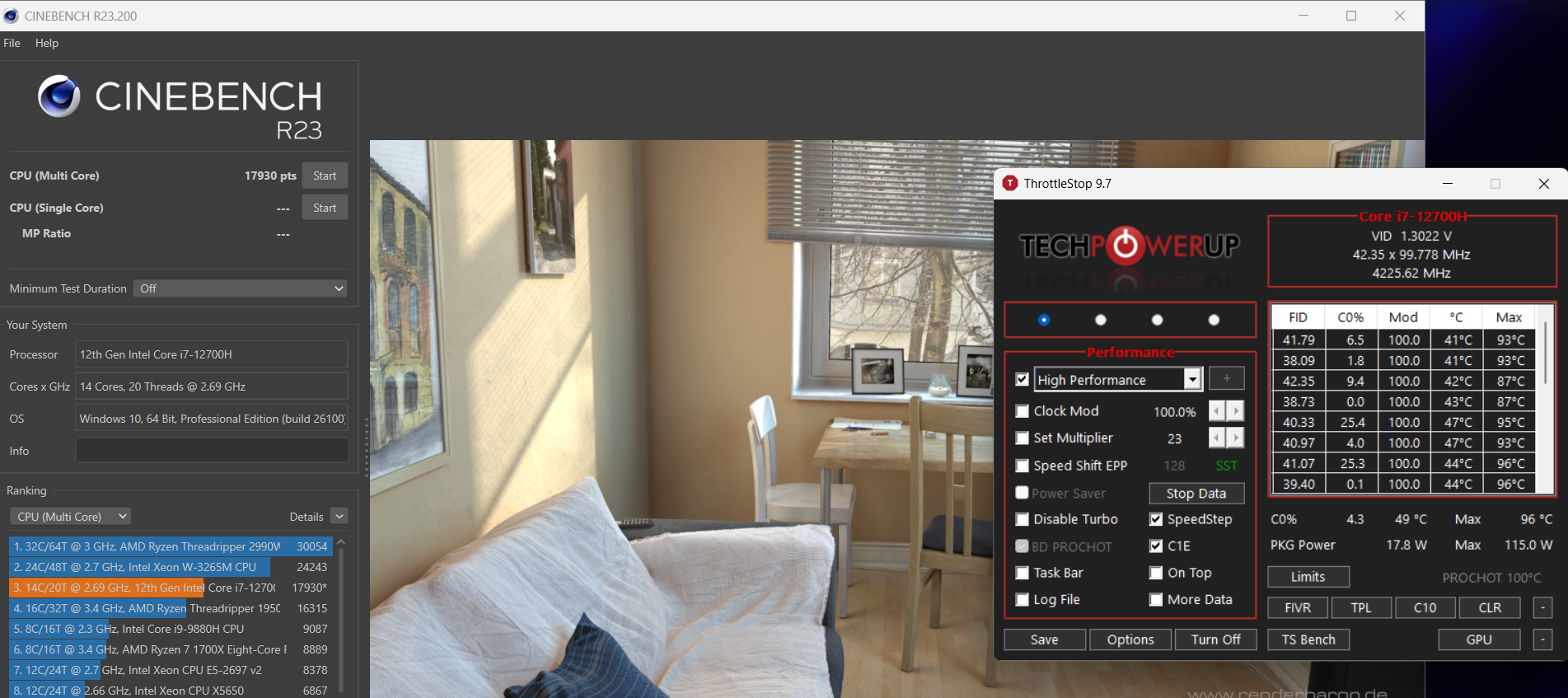Open ThrottleStop Options
This screenshot has width=1568, height=698.
coord(1130,639)
